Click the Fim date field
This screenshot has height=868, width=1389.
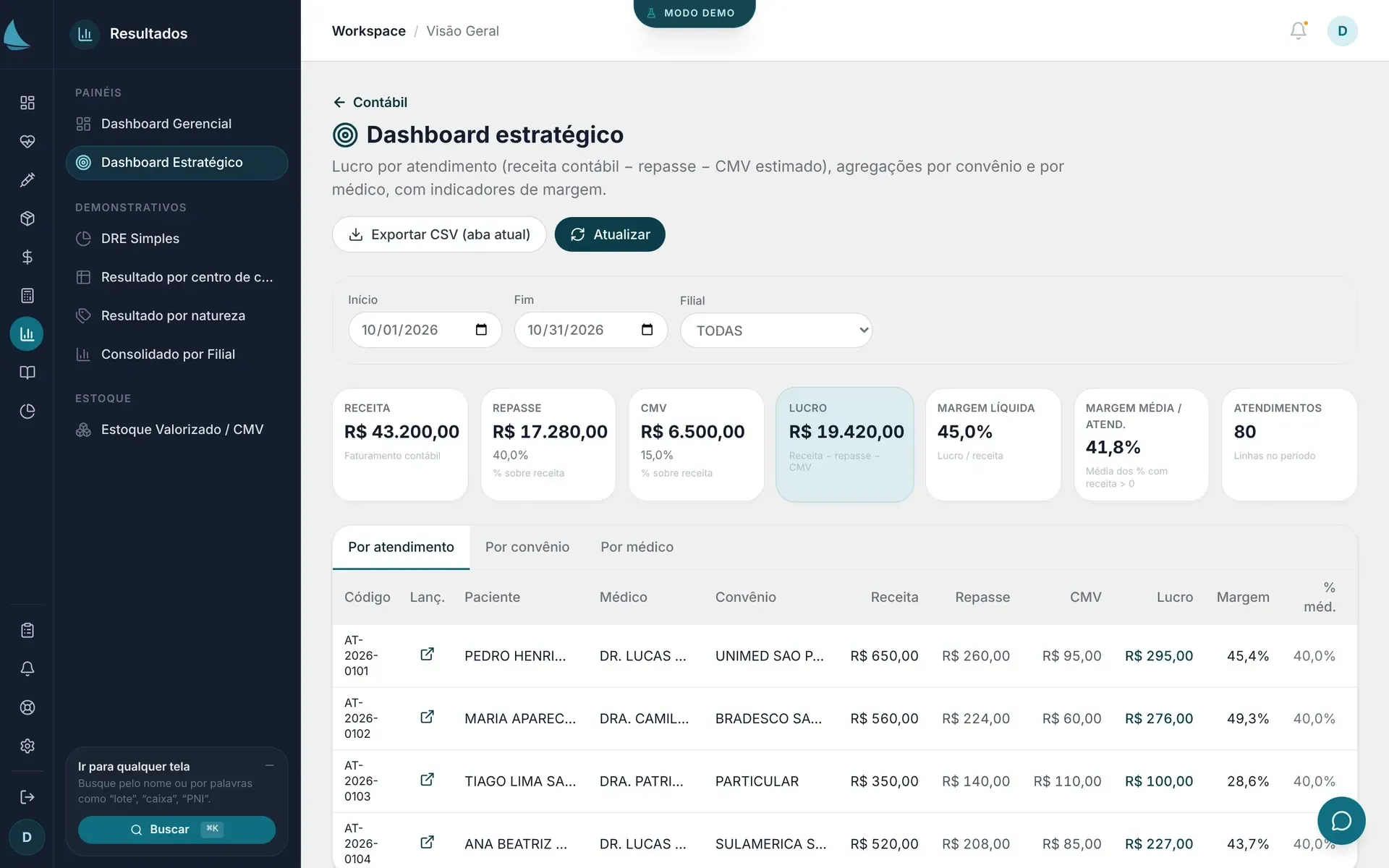coord(590,330)
